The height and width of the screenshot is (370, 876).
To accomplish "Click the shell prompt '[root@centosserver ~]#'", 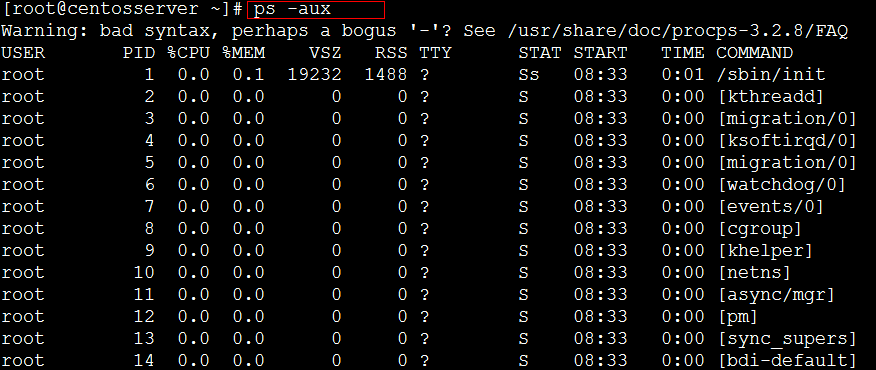I will [122, 10].
